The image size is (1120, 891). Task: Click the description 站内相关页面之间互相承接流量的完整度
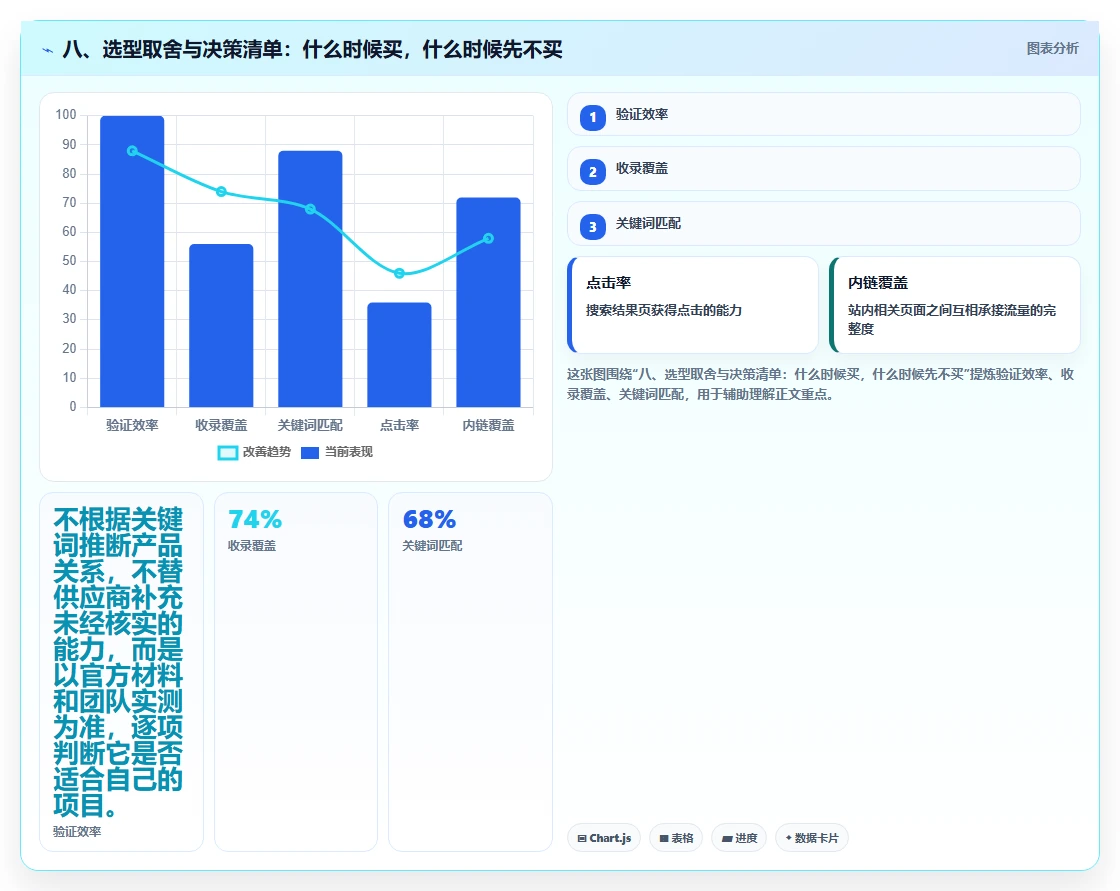point(951,319)
